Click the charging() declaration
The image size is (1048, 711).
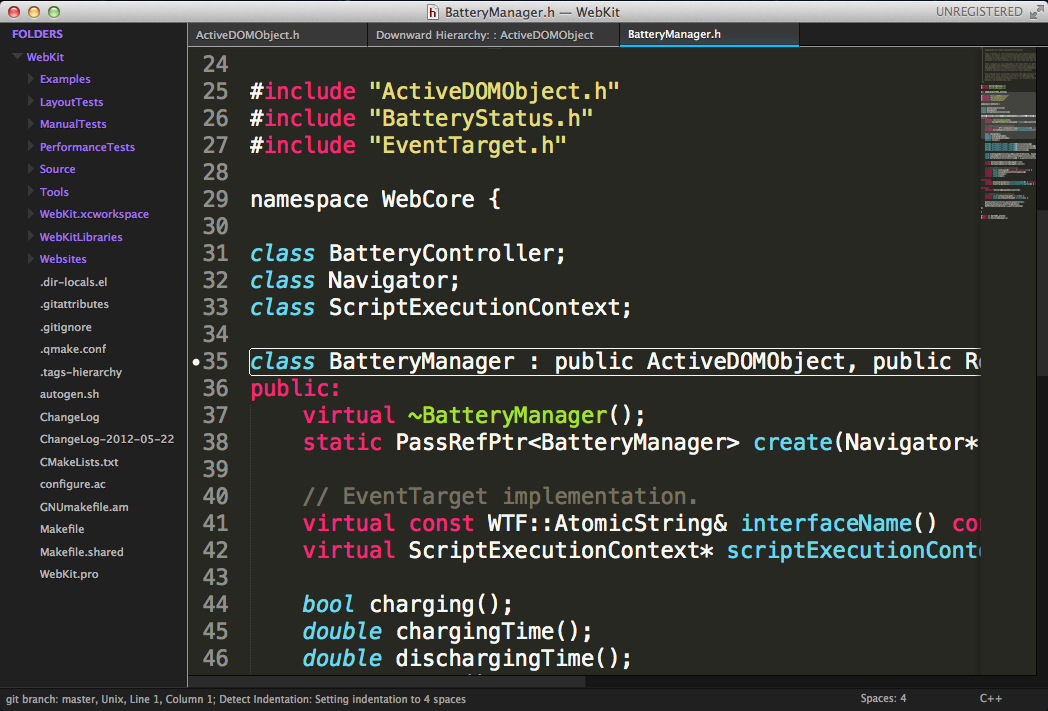coord(408,604)
